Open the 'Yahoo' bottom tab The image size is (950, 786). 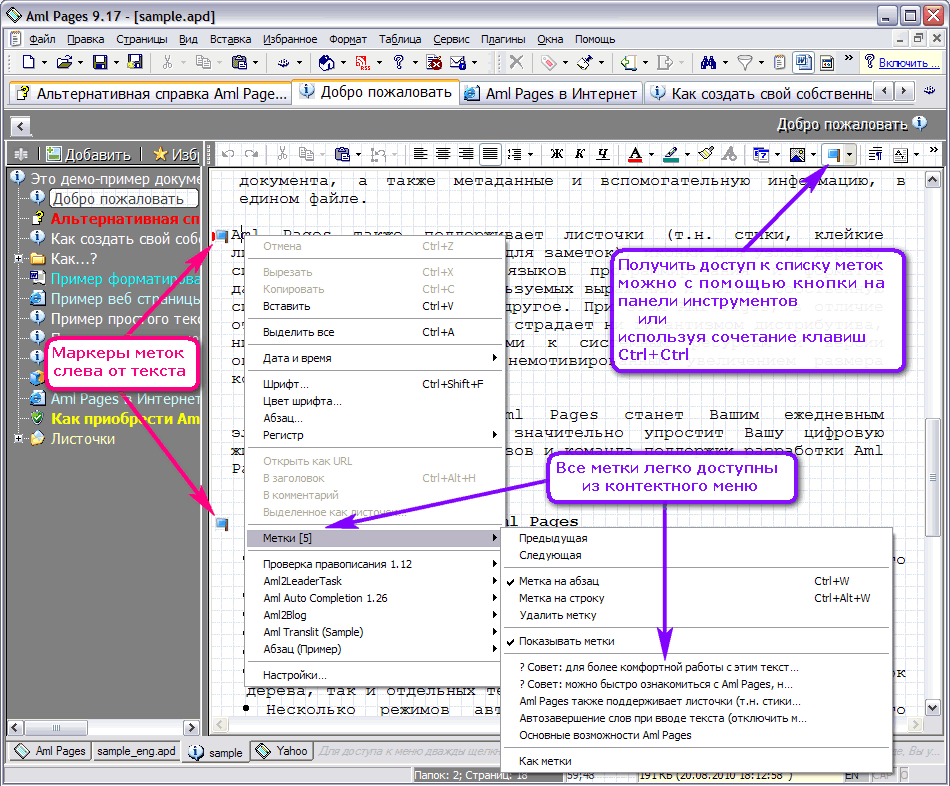point(282,751)
